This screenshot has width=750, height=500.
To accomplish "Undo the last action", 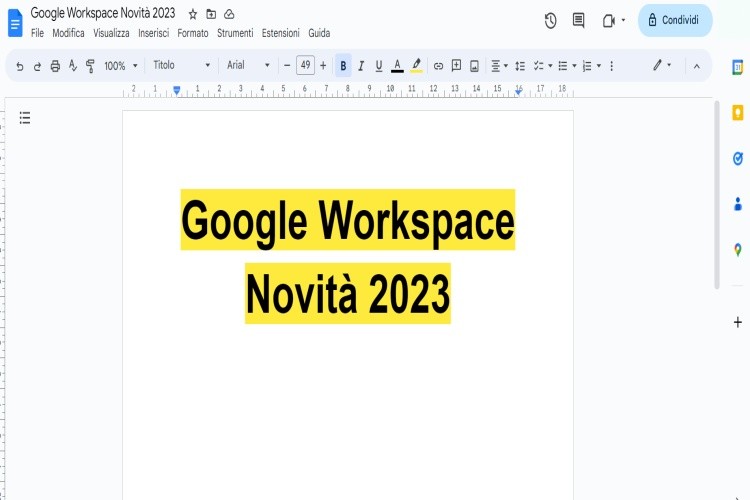I will tap(20, 66).
